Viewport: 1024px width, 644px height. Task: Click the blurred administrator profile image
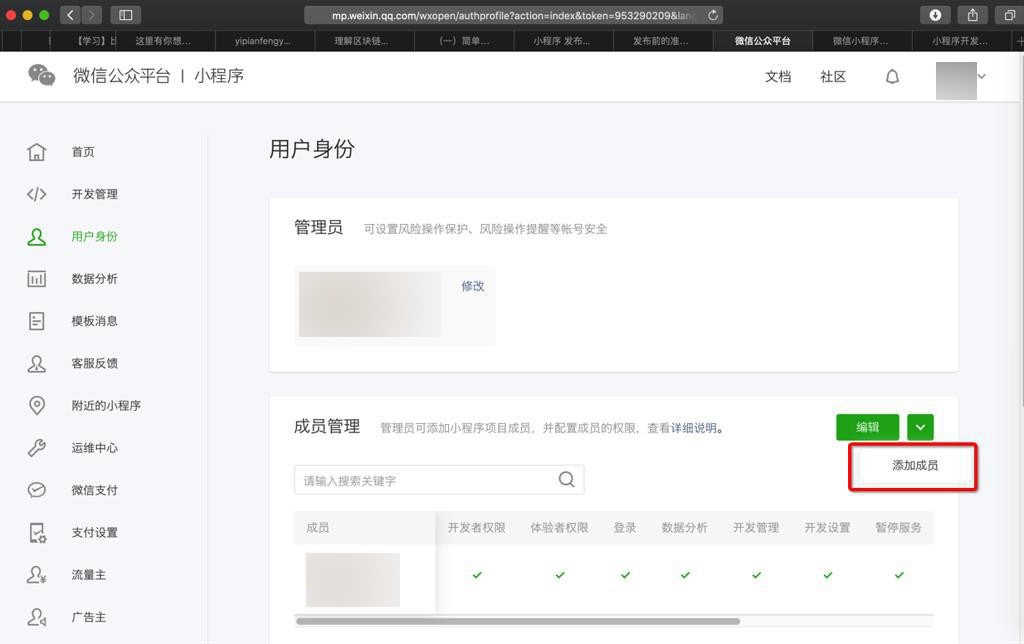point(370,304)
